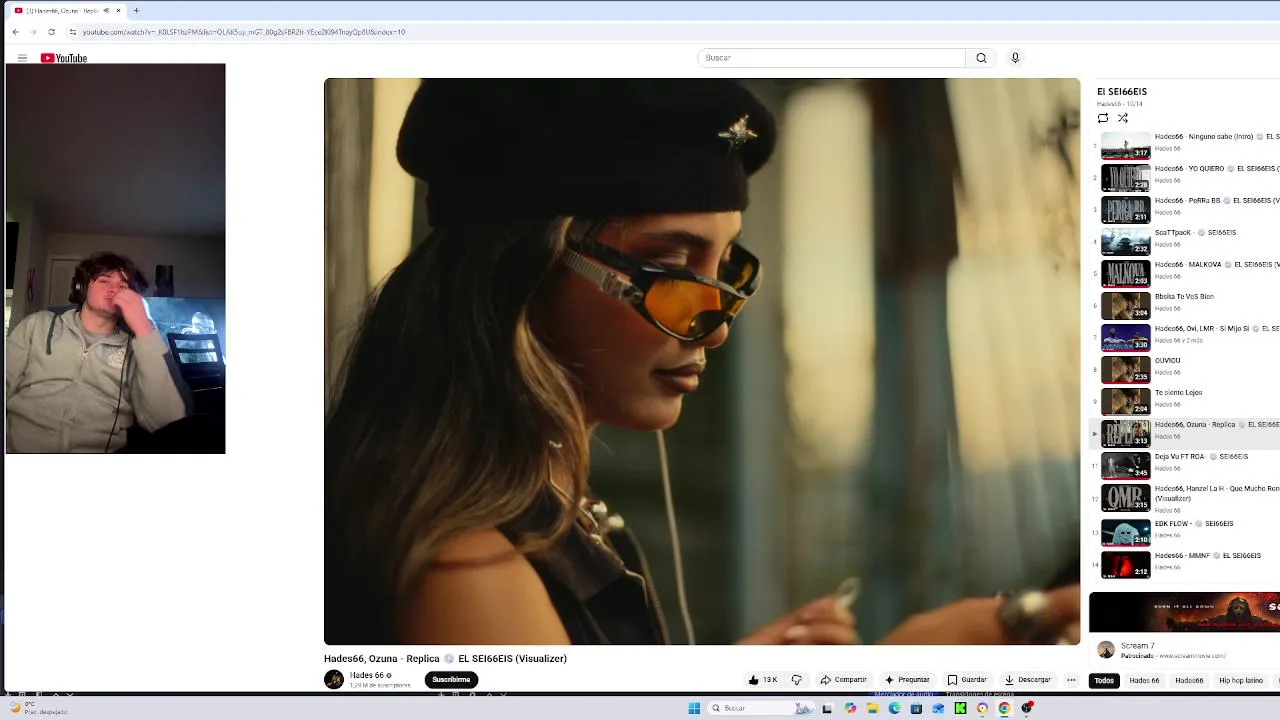The image size is (1280, 720).
Task: Open the Scream 7 sponsored ad banner
Action: [1184, 612]
